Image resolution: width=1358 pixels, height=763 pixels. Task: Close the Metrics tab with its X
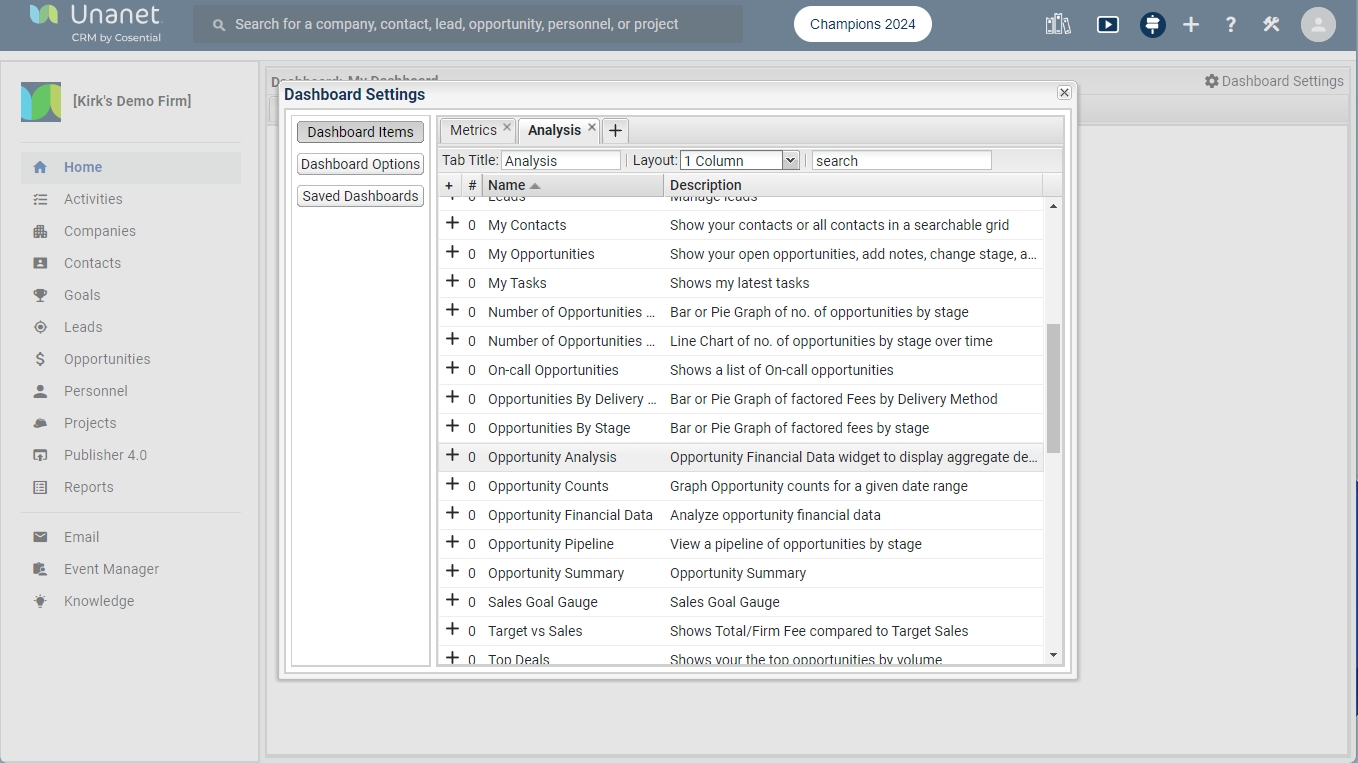[507, 128]
